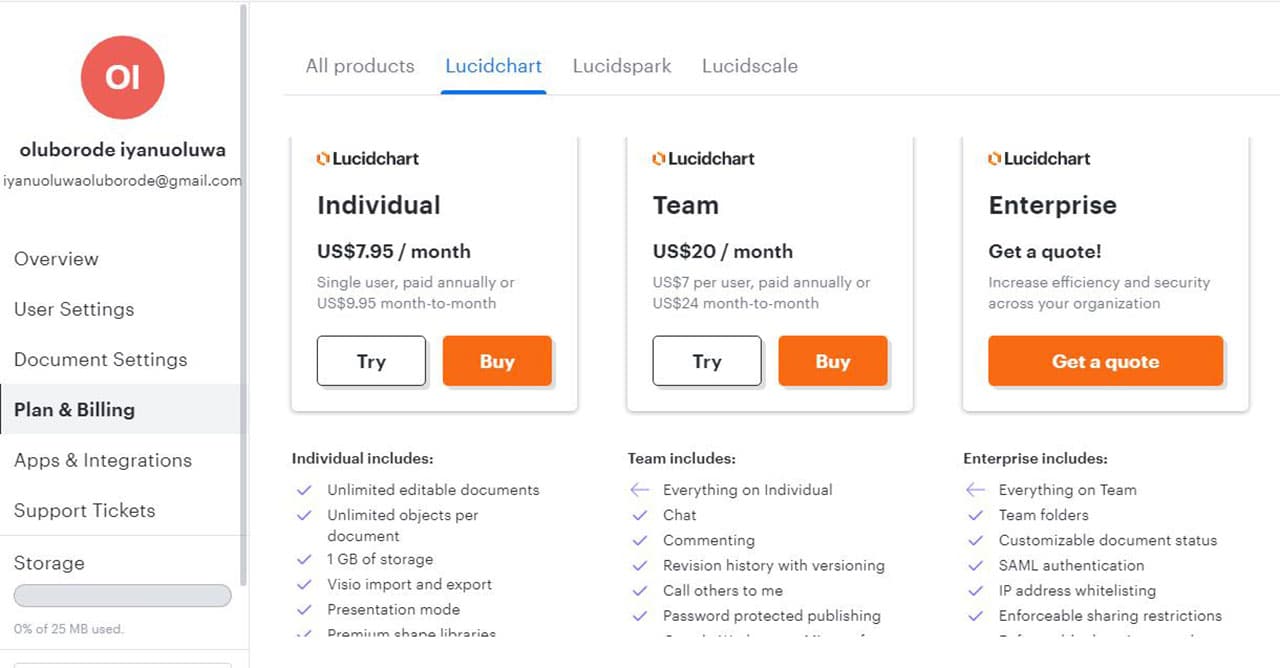
Task: Go to Apps & Integrations
Action: tap(103, 460)
